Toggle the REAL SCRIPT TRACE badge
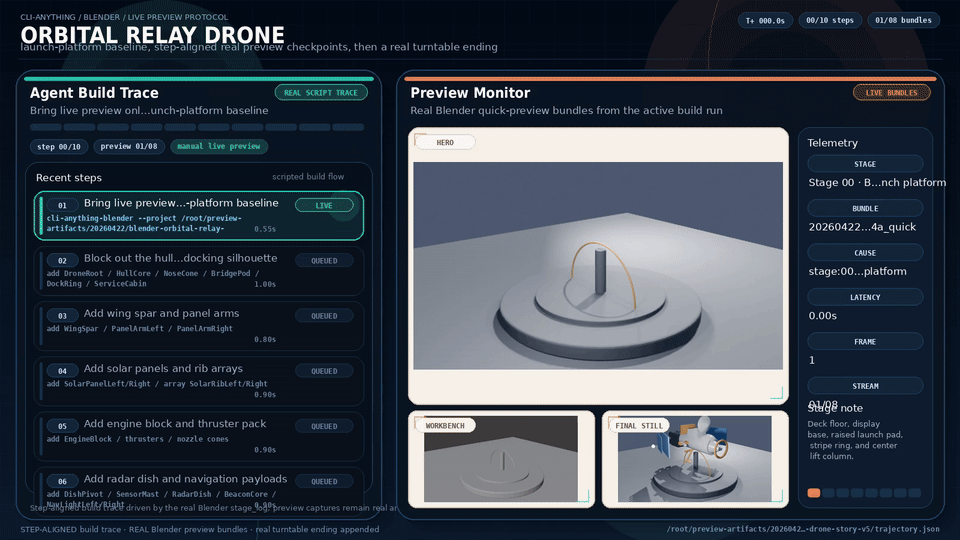 pos(321,93)
